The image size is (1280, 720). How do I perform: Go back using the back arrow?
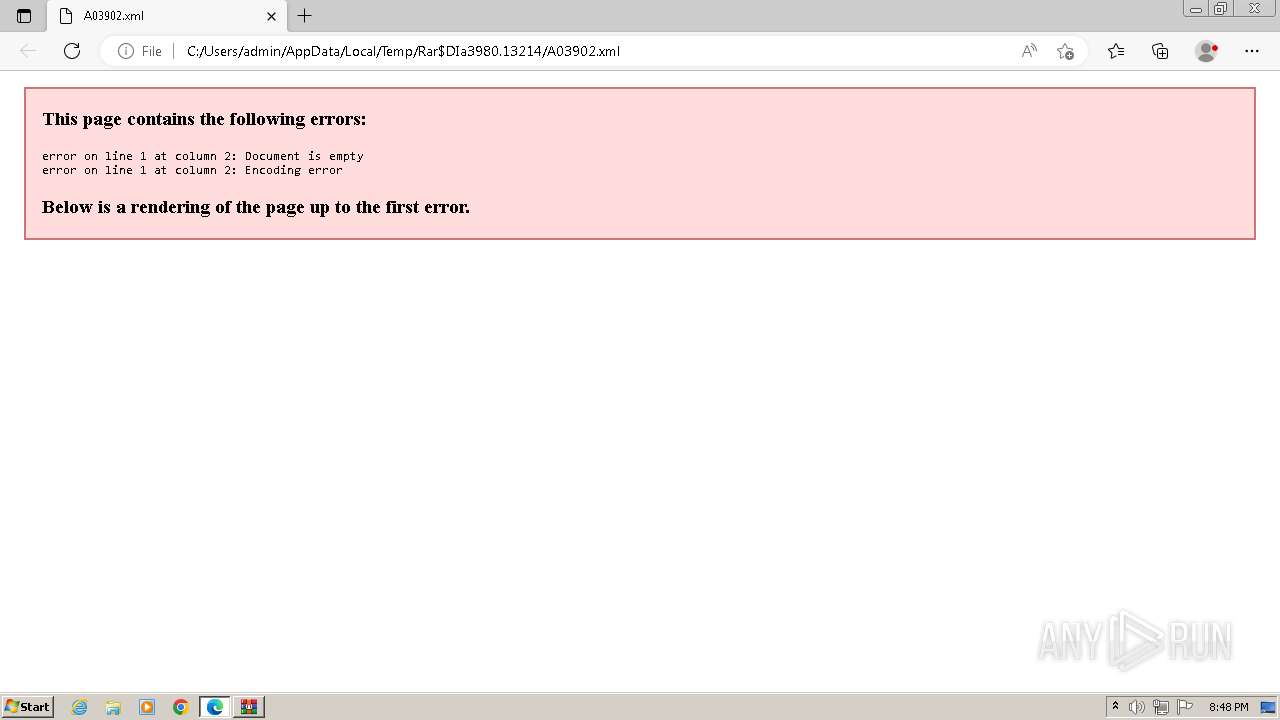[28, 51]
